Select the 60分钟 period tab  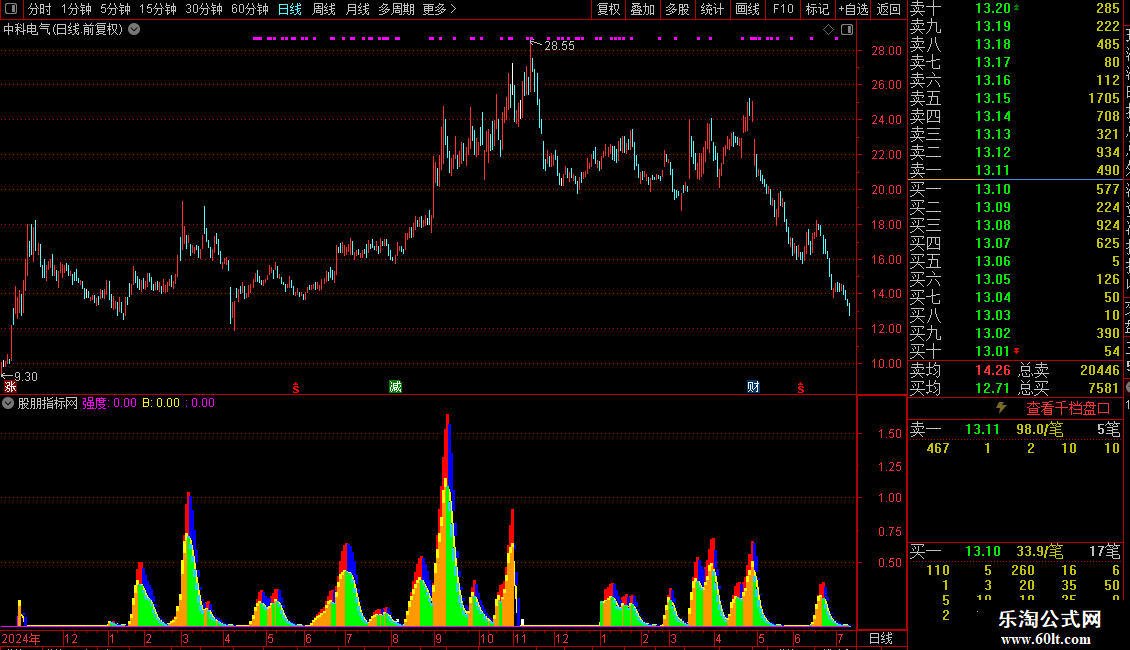(249, 9)
